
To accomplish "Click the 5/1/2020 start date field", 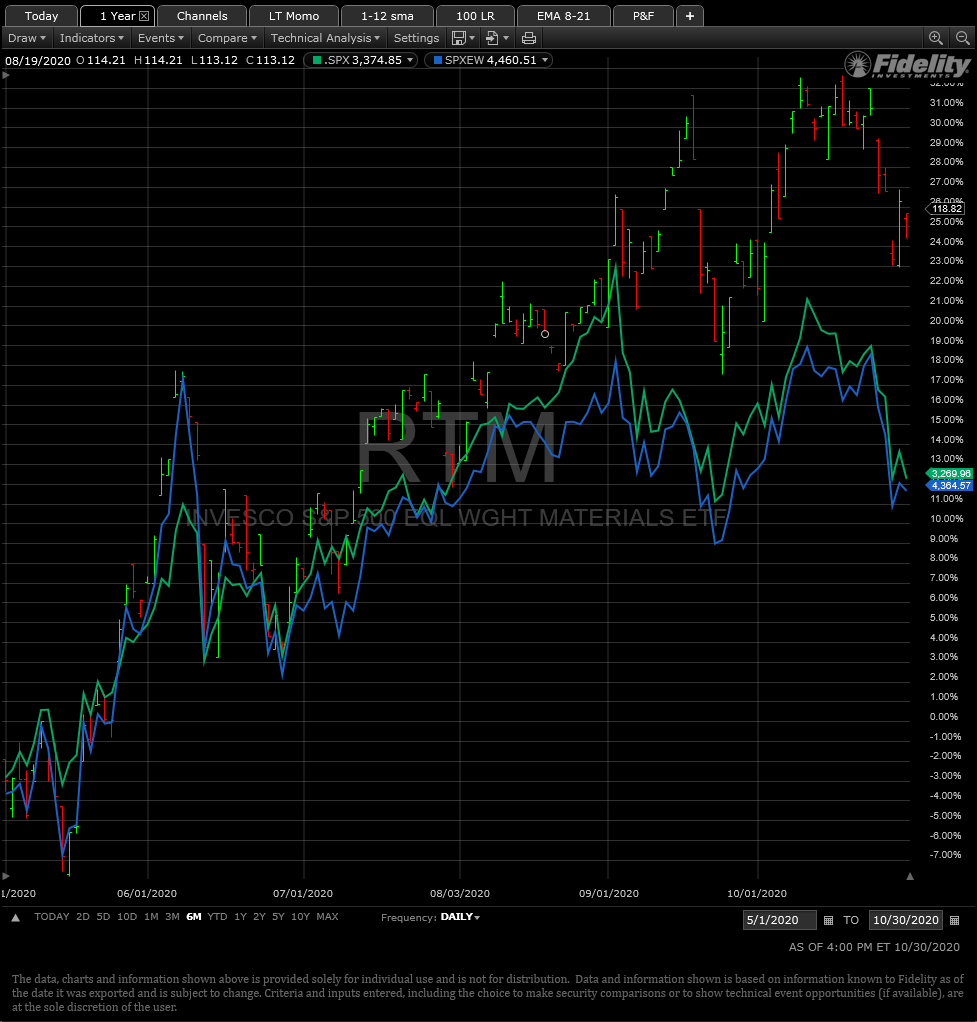I will pos(778,919).
